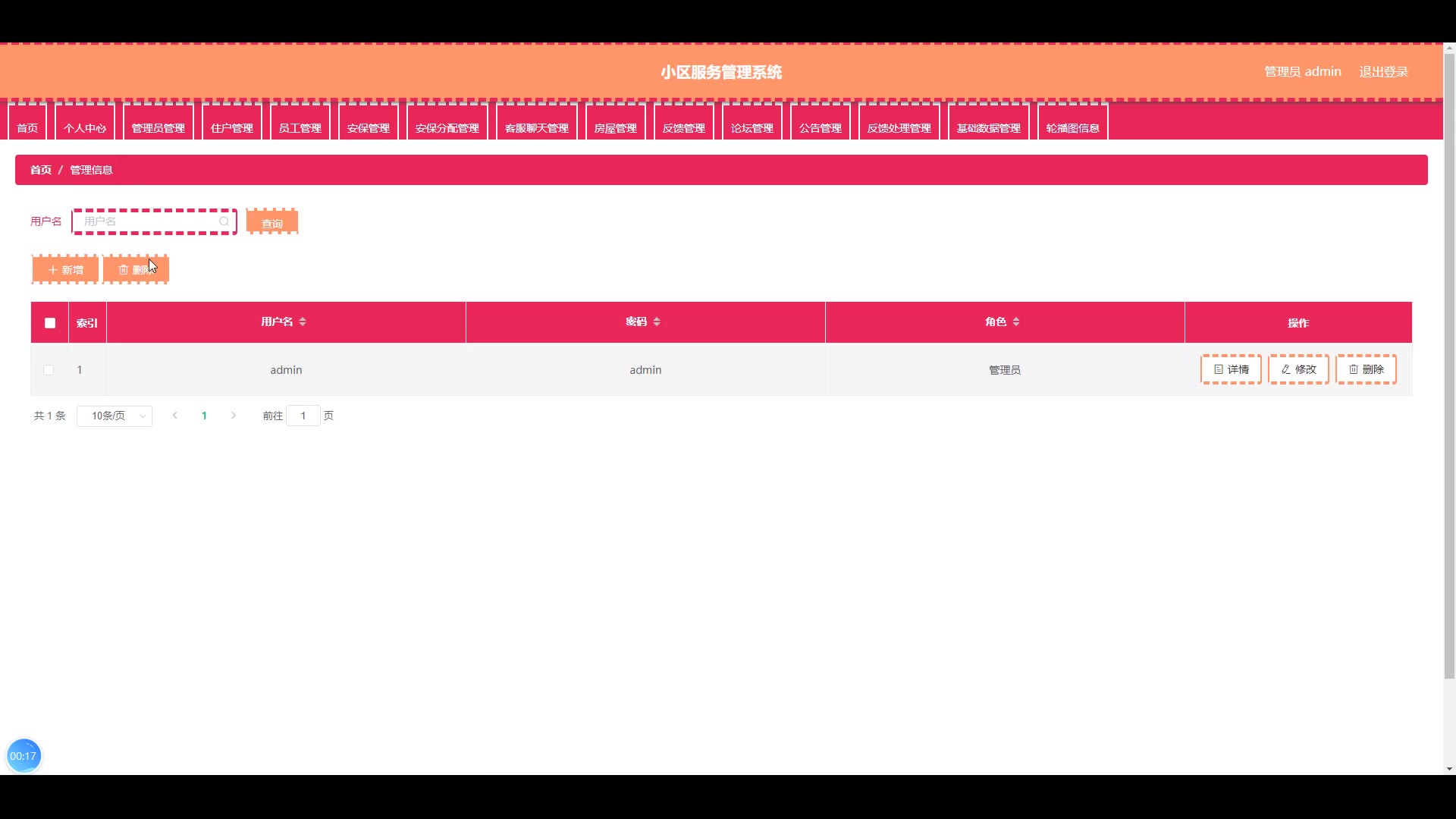The width and height of the screenshot is (1456, 819).
Task: Sort the 角色 column with its arrows
Action: coord(1016,322)
